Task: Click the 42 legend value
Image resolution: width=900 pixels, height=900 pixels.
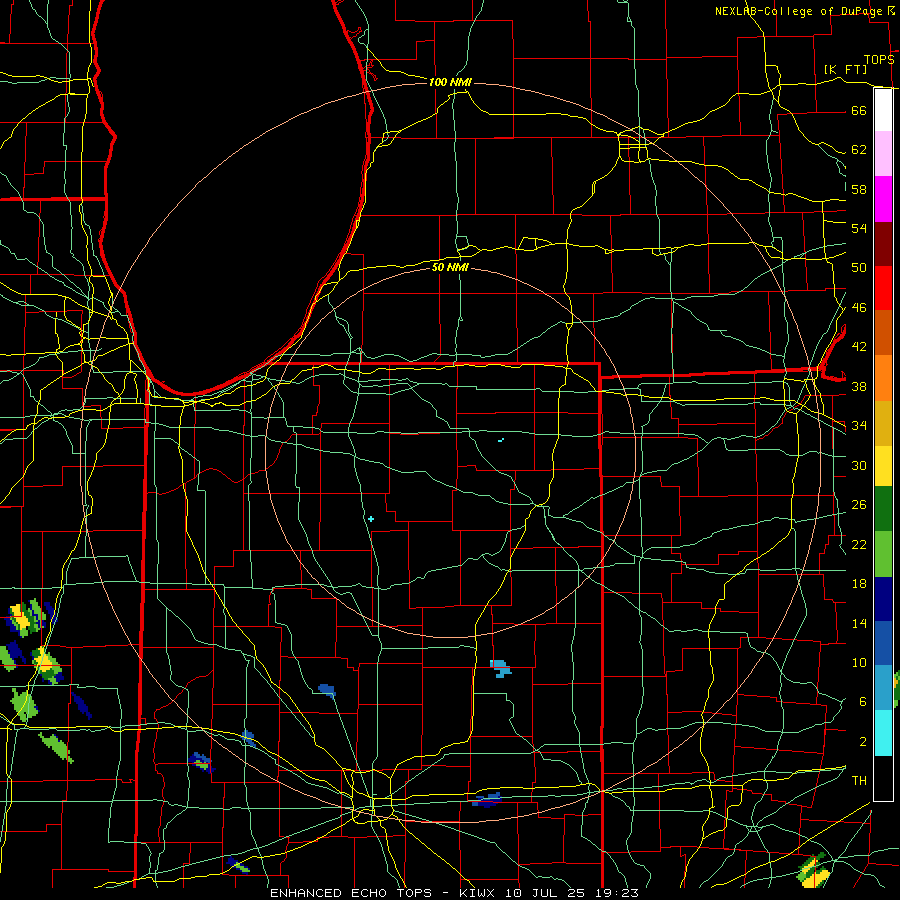Action: (859, 347)
